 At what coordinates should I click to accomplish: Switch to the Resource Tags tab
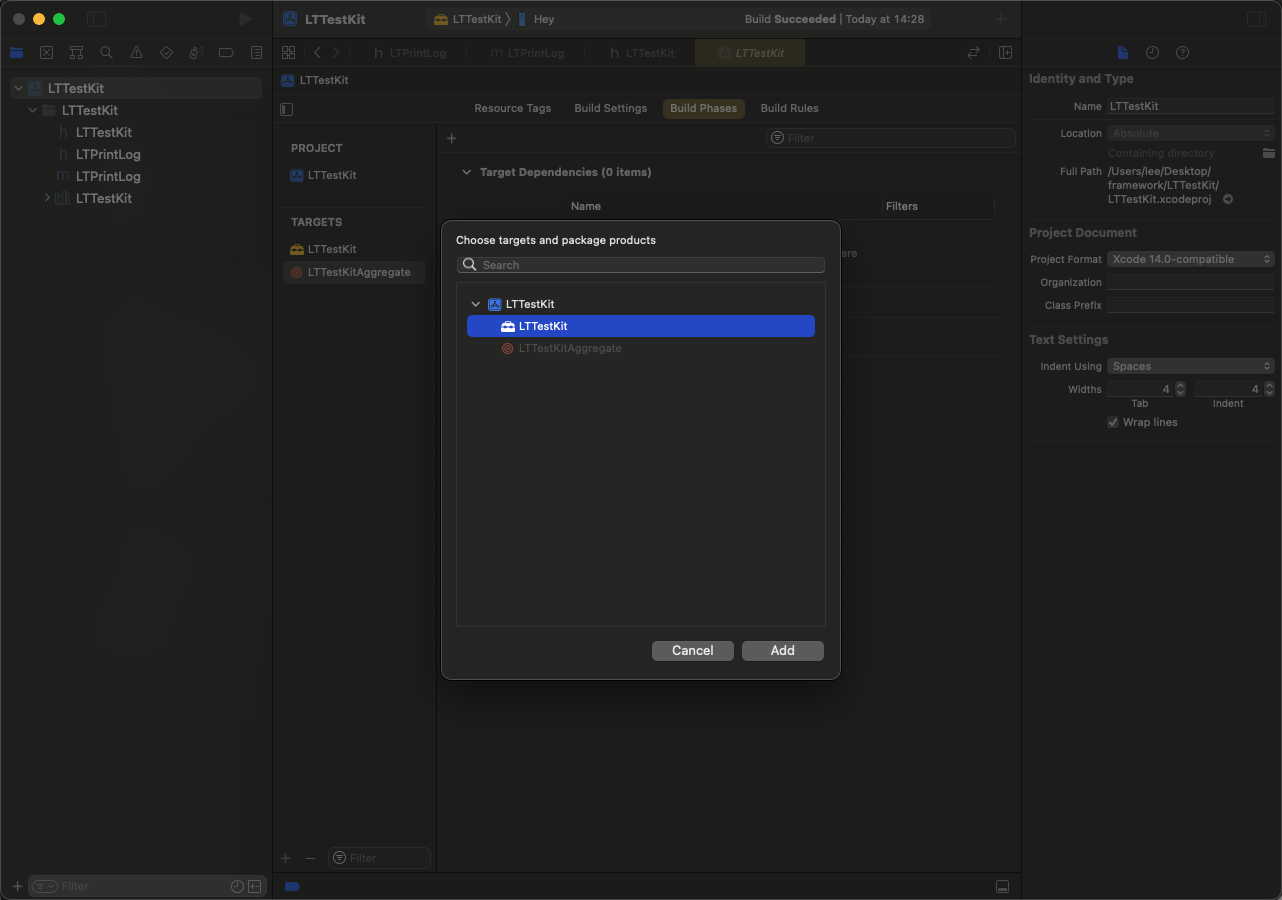(x=512, y=108)
